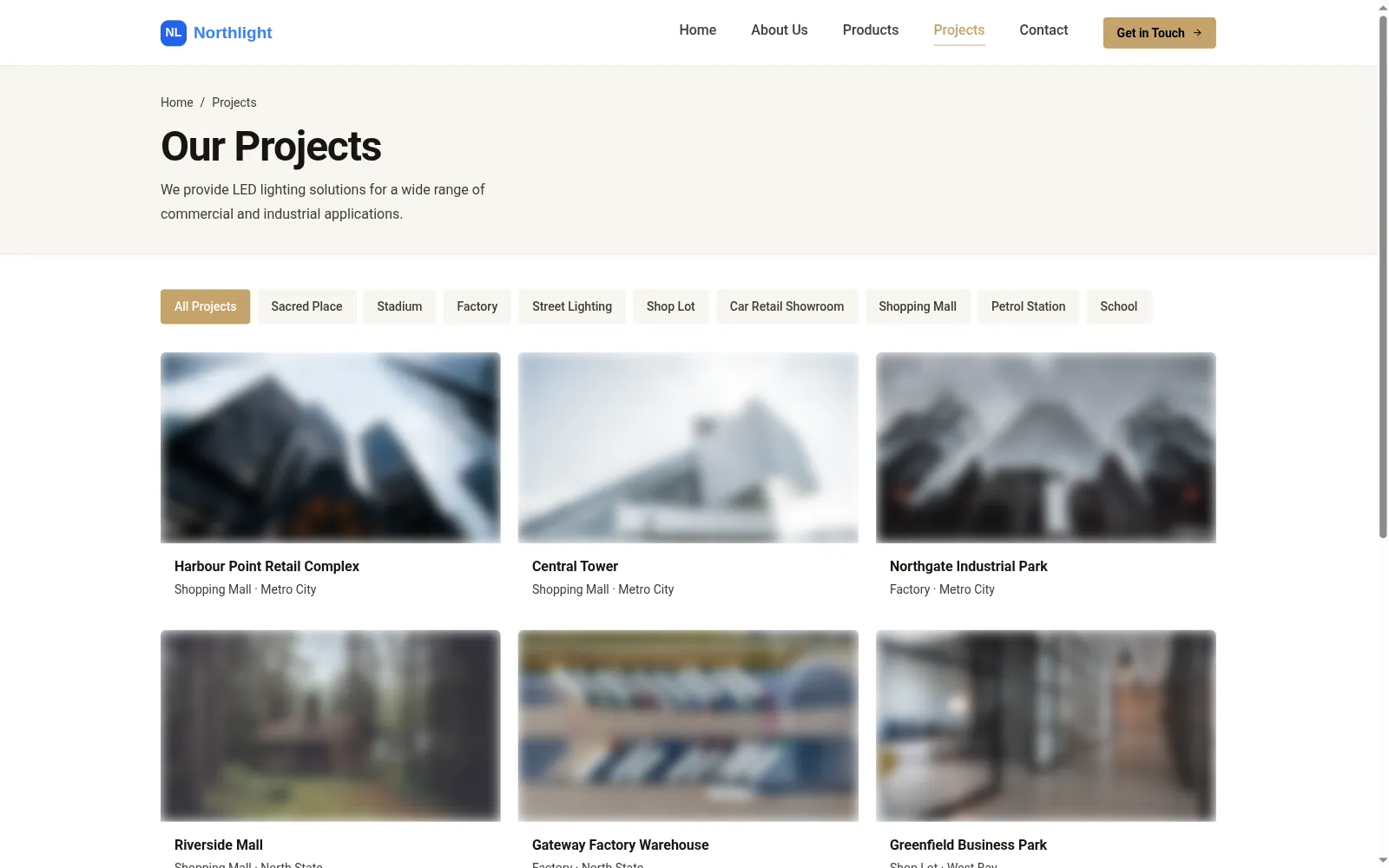View the Northgate Industrial Park image
1389x868 pixels.
(1046, 448)
